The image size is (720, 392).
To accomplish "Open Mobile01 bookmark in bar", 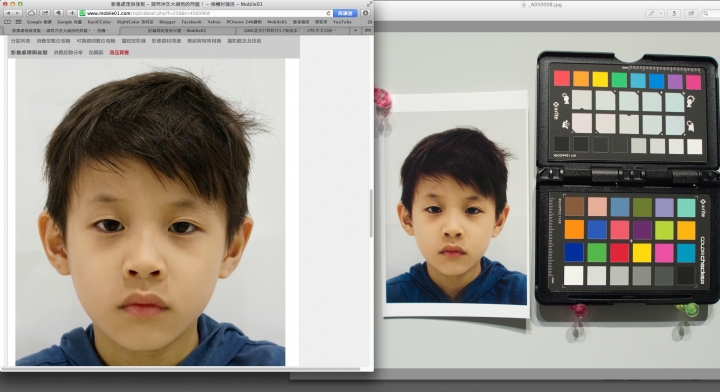I will [277, 22].
